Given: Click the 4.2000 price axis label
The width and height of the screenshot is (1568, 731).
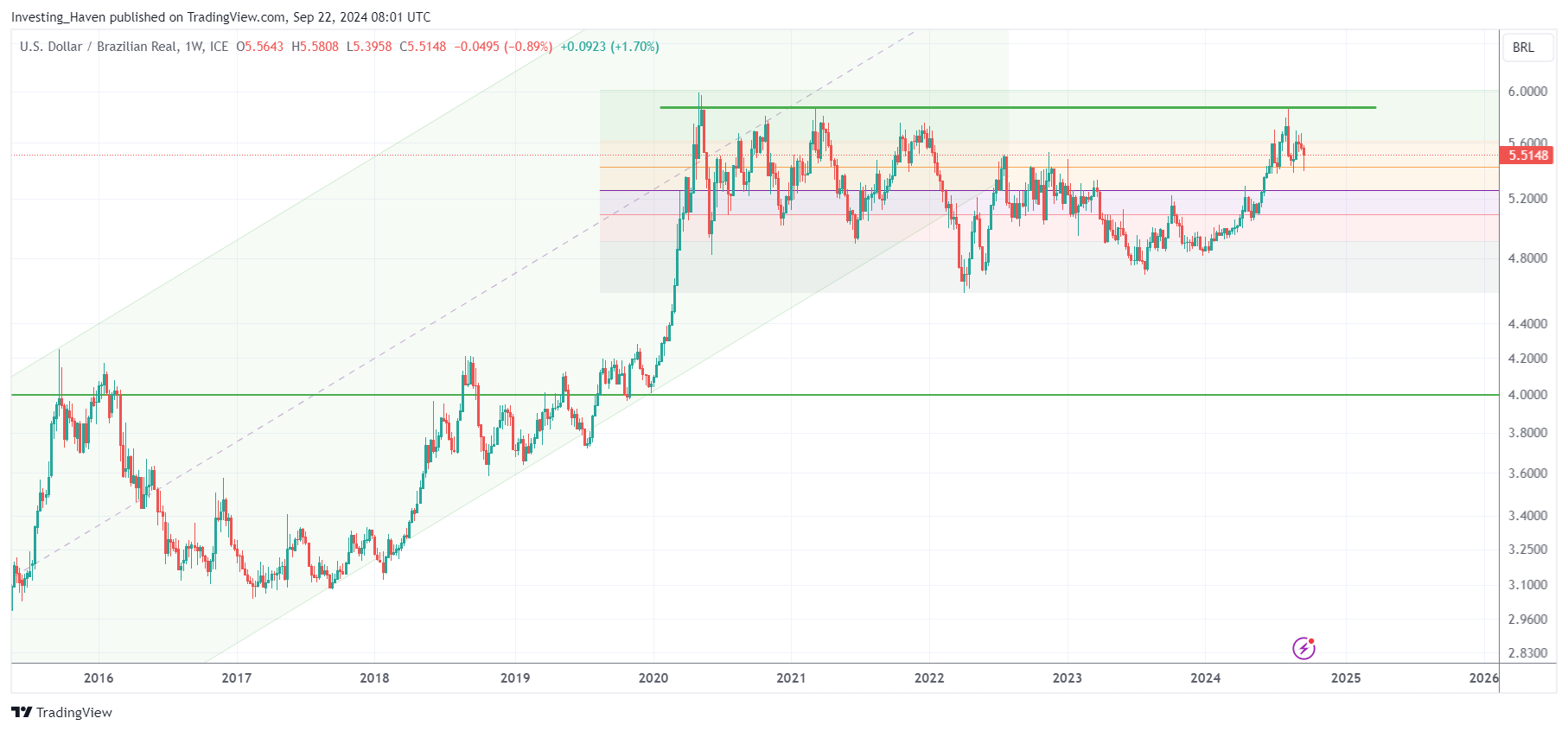Looking at the screenshot, I should [x=1527, y=359].
